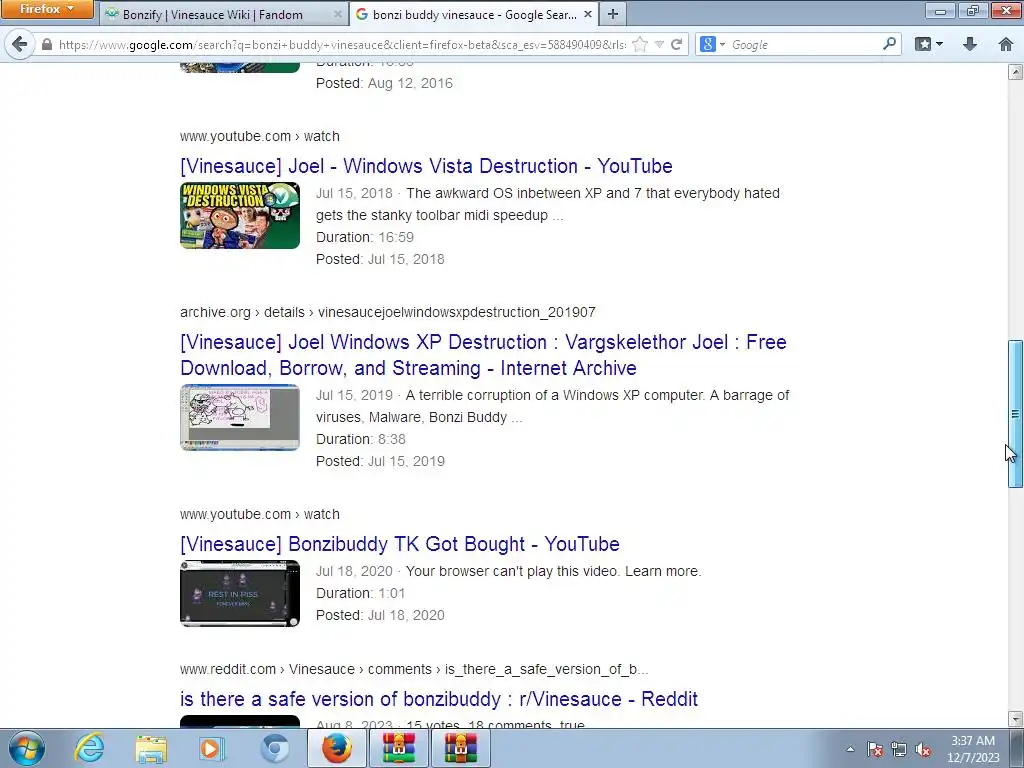This screenshot has height=768, width=1024.
Task: Click the Duration: 8:38 text
Action: pyautogui.click(x=360, y=439)
